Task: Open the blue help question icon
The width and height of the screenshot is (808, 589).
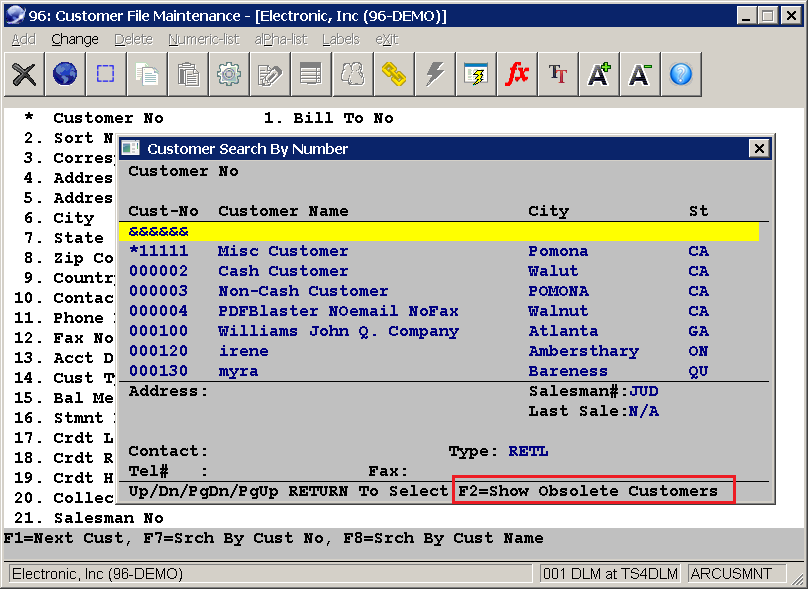Action: (x=681, y=74)
